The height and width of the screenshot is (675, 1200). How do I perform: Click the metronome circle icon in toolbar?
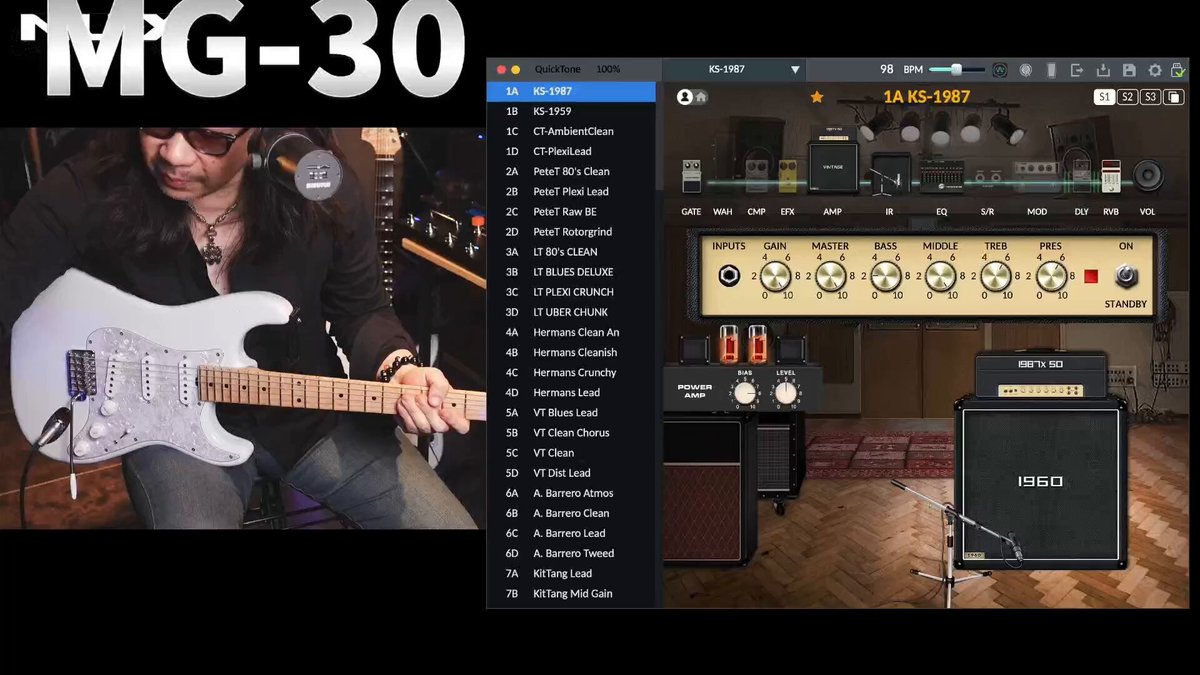coord(1025,70)
